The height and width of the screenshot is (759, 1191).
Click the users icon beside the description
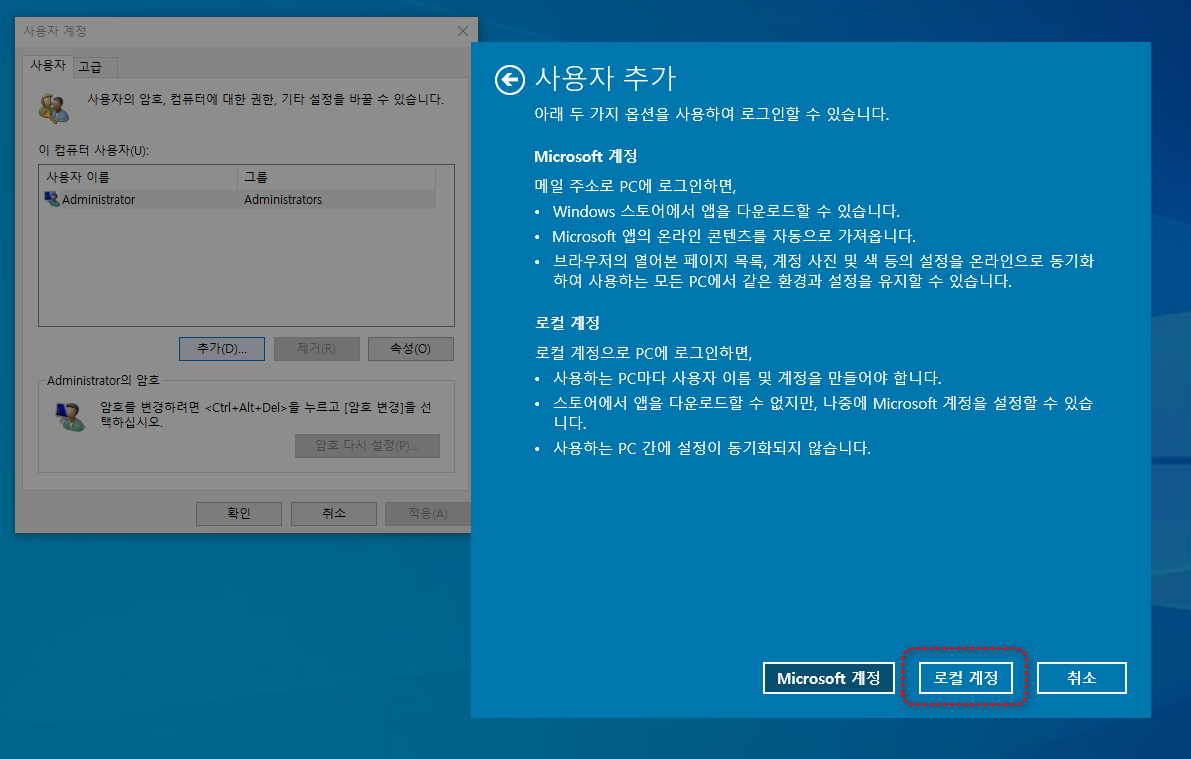click(54, 108)
